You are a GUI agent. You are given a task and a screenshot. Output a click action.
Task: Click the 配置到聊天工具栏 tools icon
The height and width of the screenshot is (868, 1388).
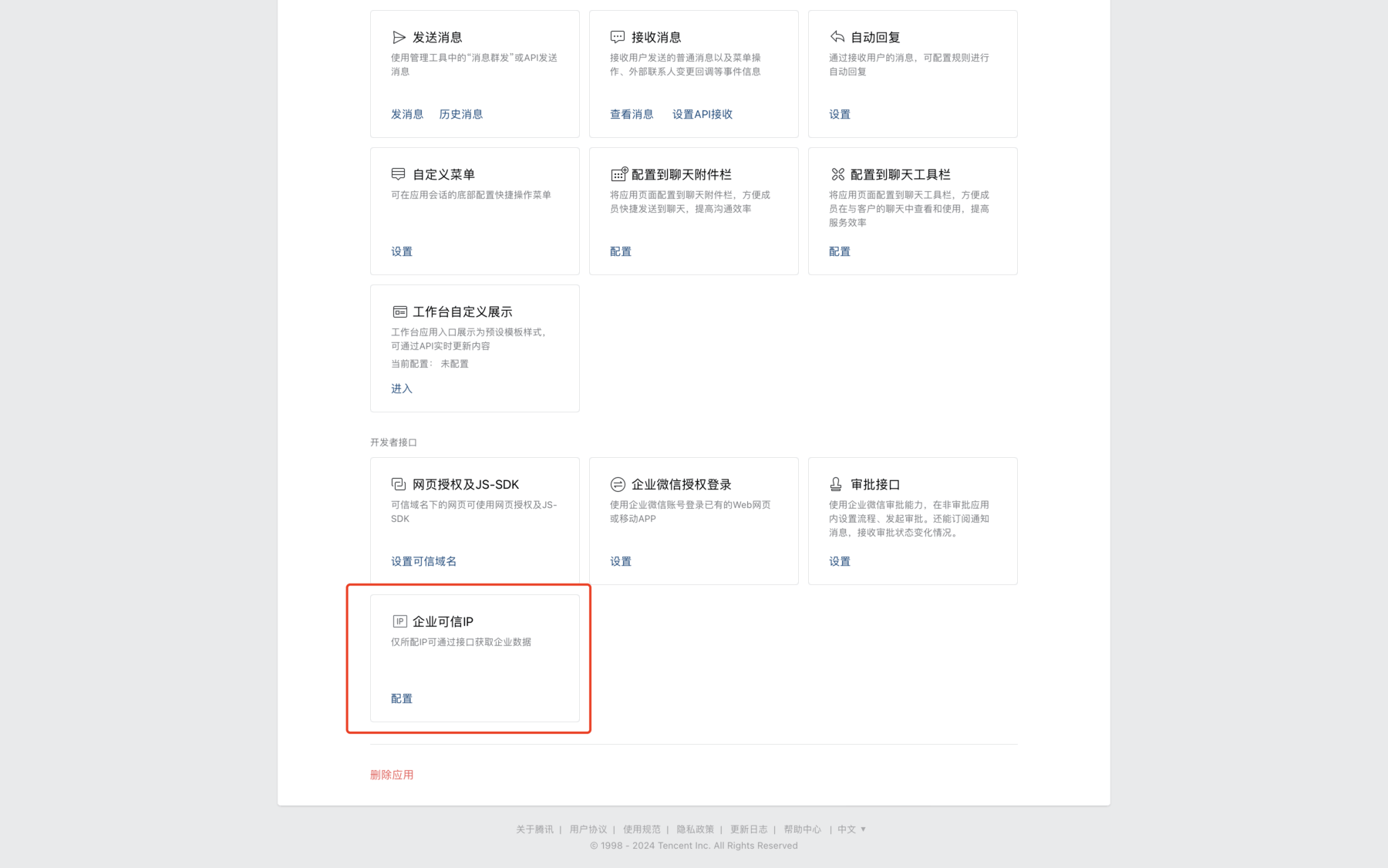tap(837, 174)
